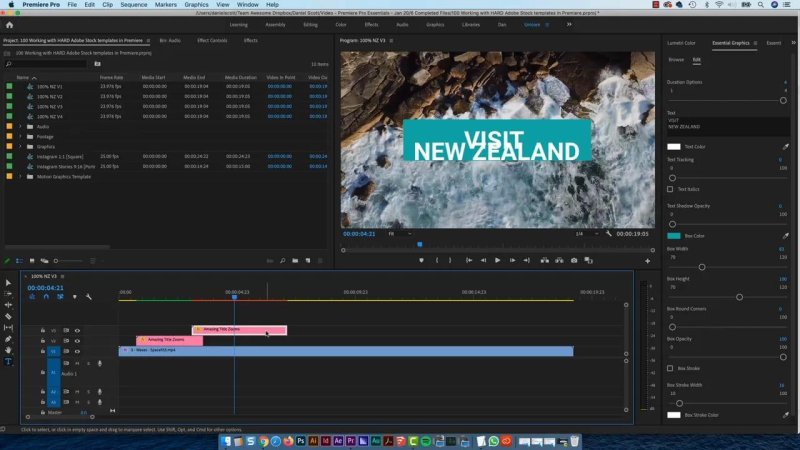800x450 pixels.
Task: Hide track V3 with eye icon
Action: coord(78,331)
